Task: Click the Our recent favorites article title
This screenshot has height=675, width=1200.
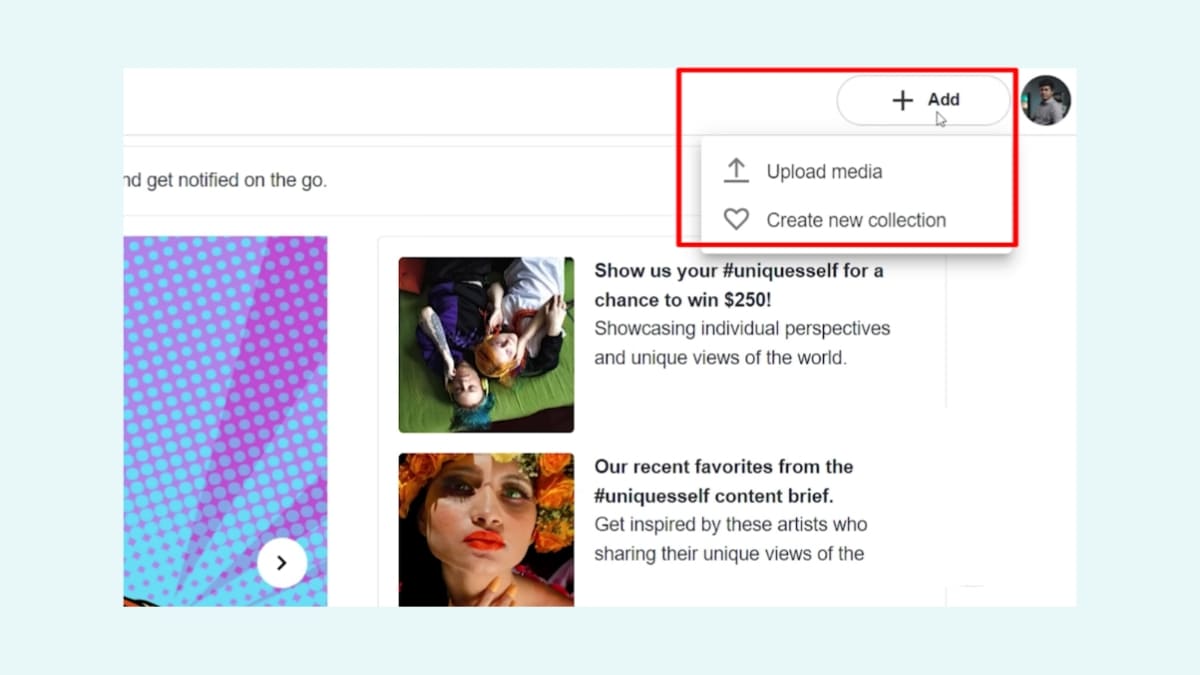Action: pos(724,480)
